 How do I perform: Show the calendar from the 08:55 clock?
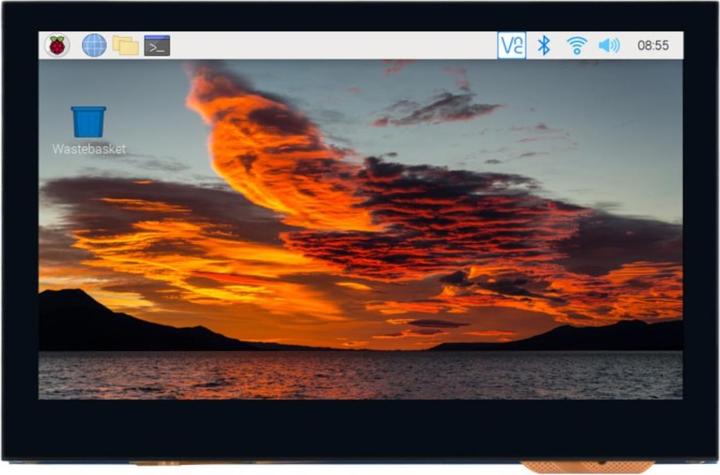click(653, 45)
